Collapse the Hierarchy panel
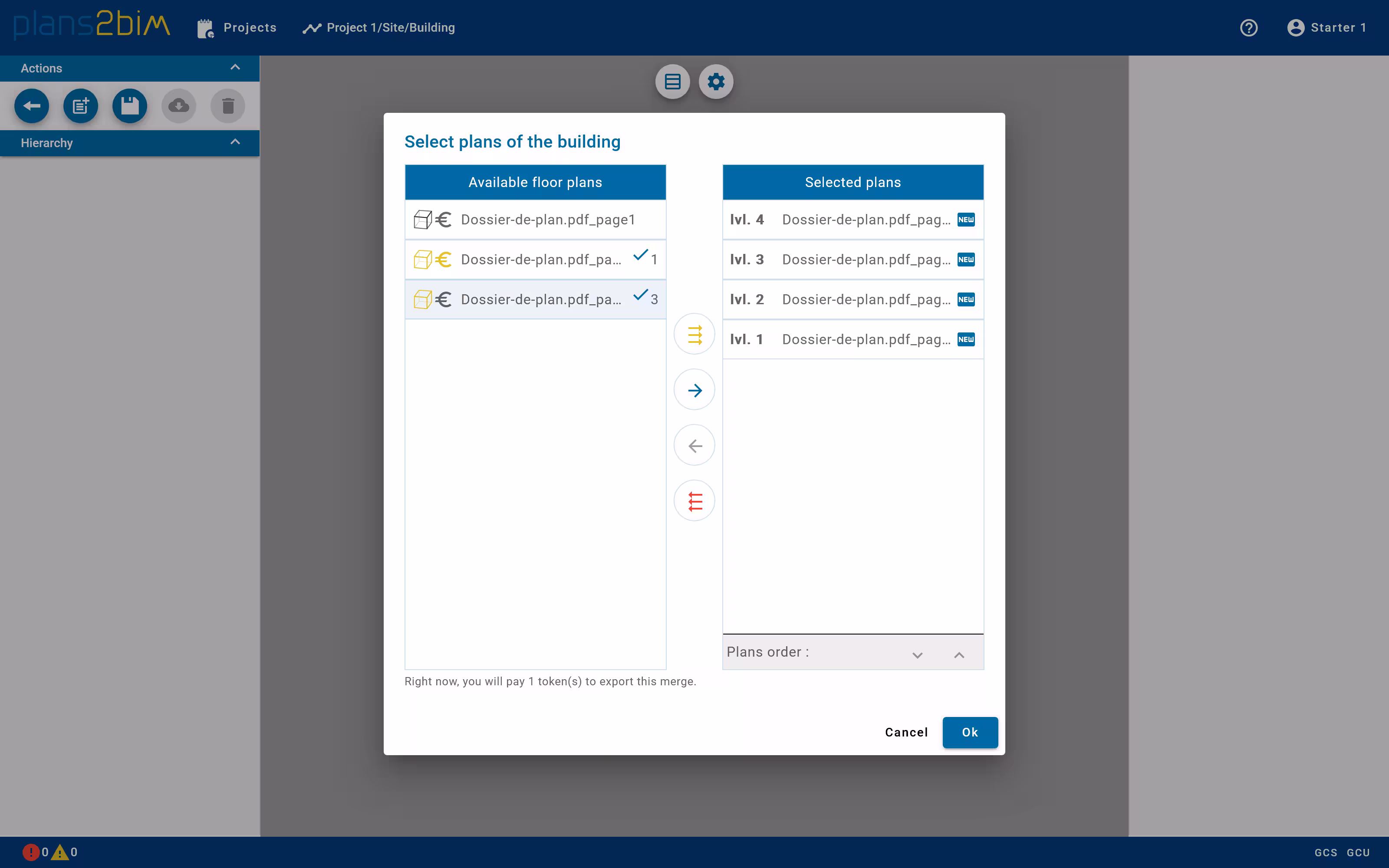The width and height of the screenshot is (1389, 868). coord(235,142)
